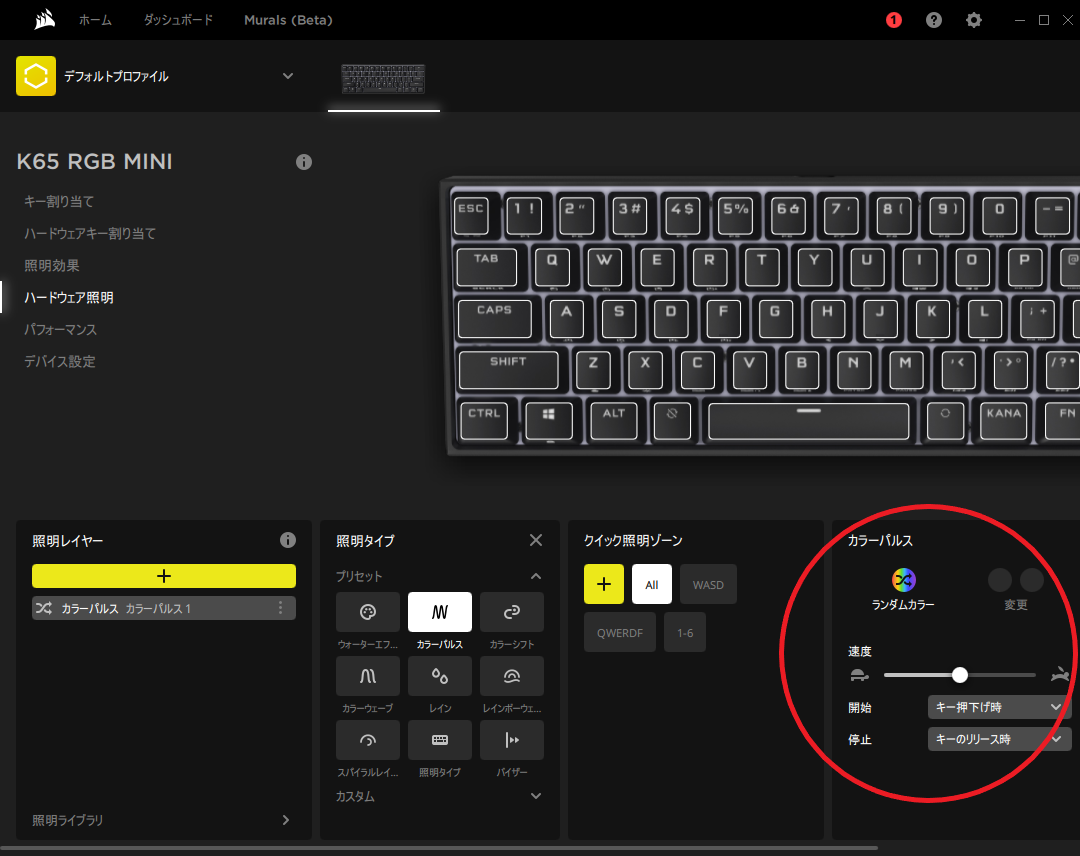Click the horizontal scrollbar at bottom
The height and width of the screenshot is (856, 1080).
pyautogui.click(x=439, y=848)
